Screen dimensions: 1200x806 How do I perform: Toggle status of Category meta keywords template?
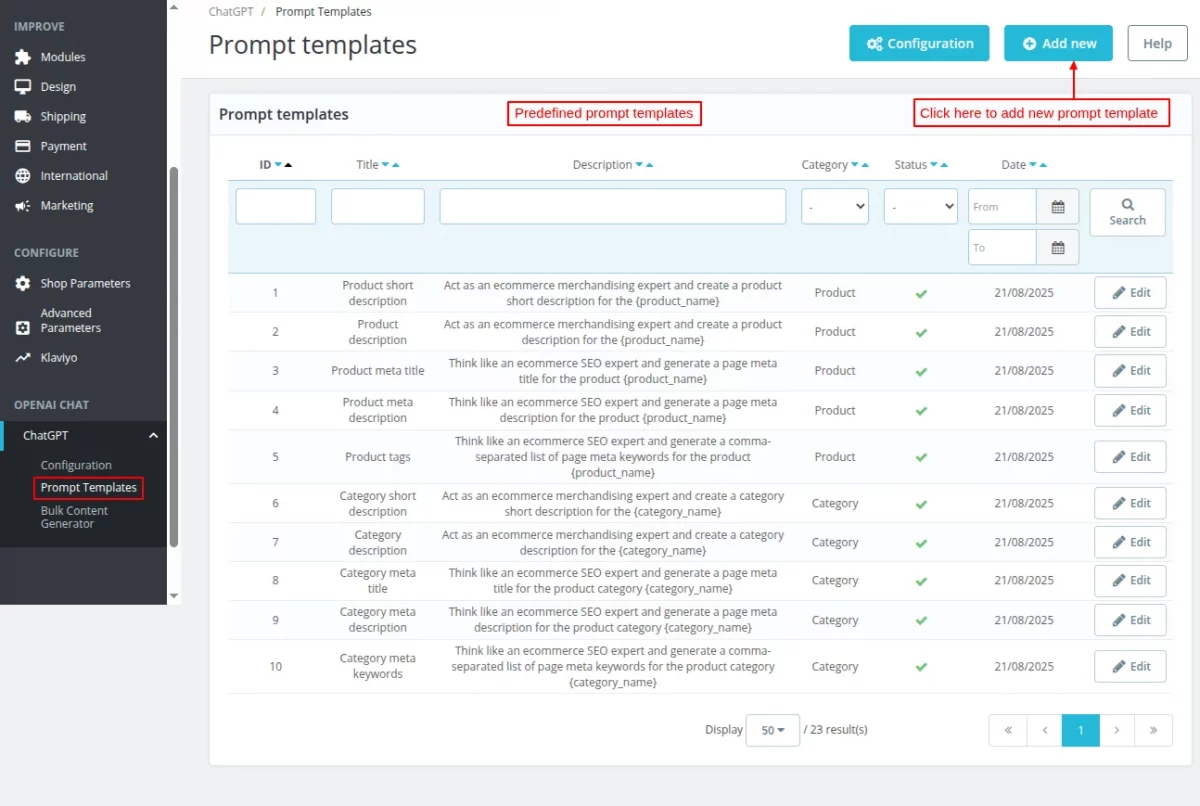pos(920,666)
